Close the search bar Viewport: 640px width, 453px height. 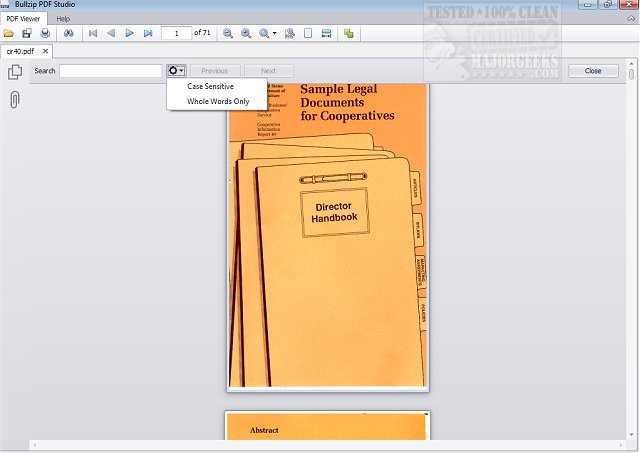coord(593,71)
